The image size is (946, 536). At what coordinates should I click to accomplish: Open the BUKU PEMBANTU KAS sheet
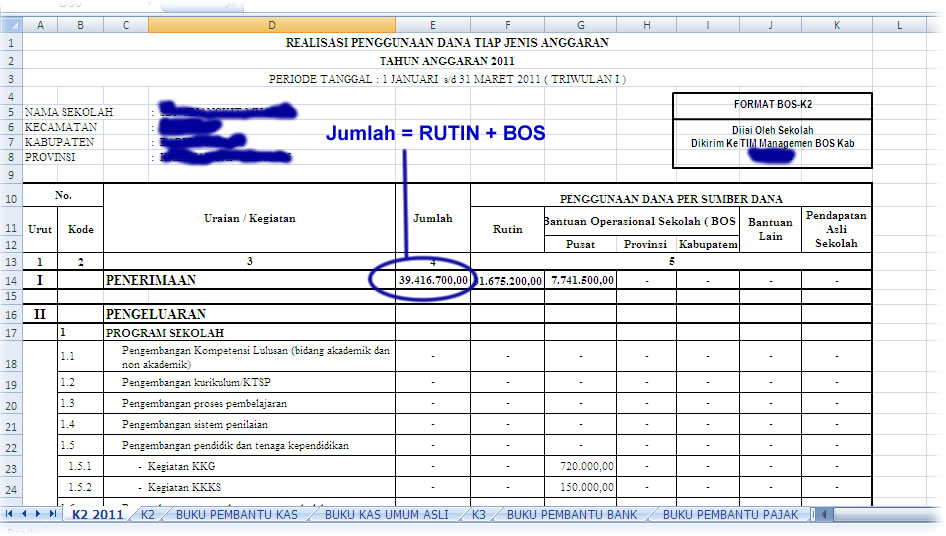coord(236,514)
